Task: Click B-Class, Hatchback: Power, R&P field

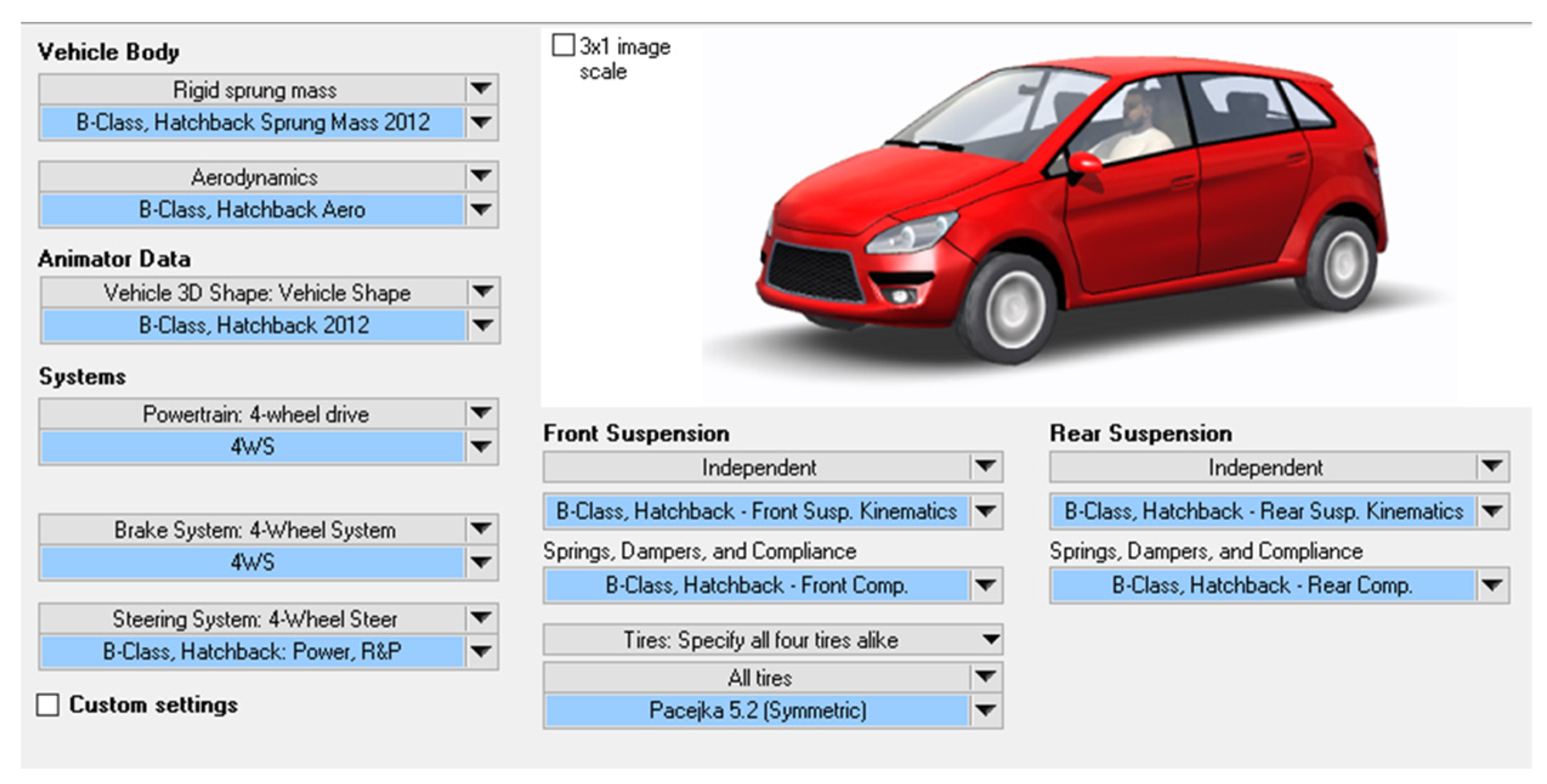Action: coord(252,652)
